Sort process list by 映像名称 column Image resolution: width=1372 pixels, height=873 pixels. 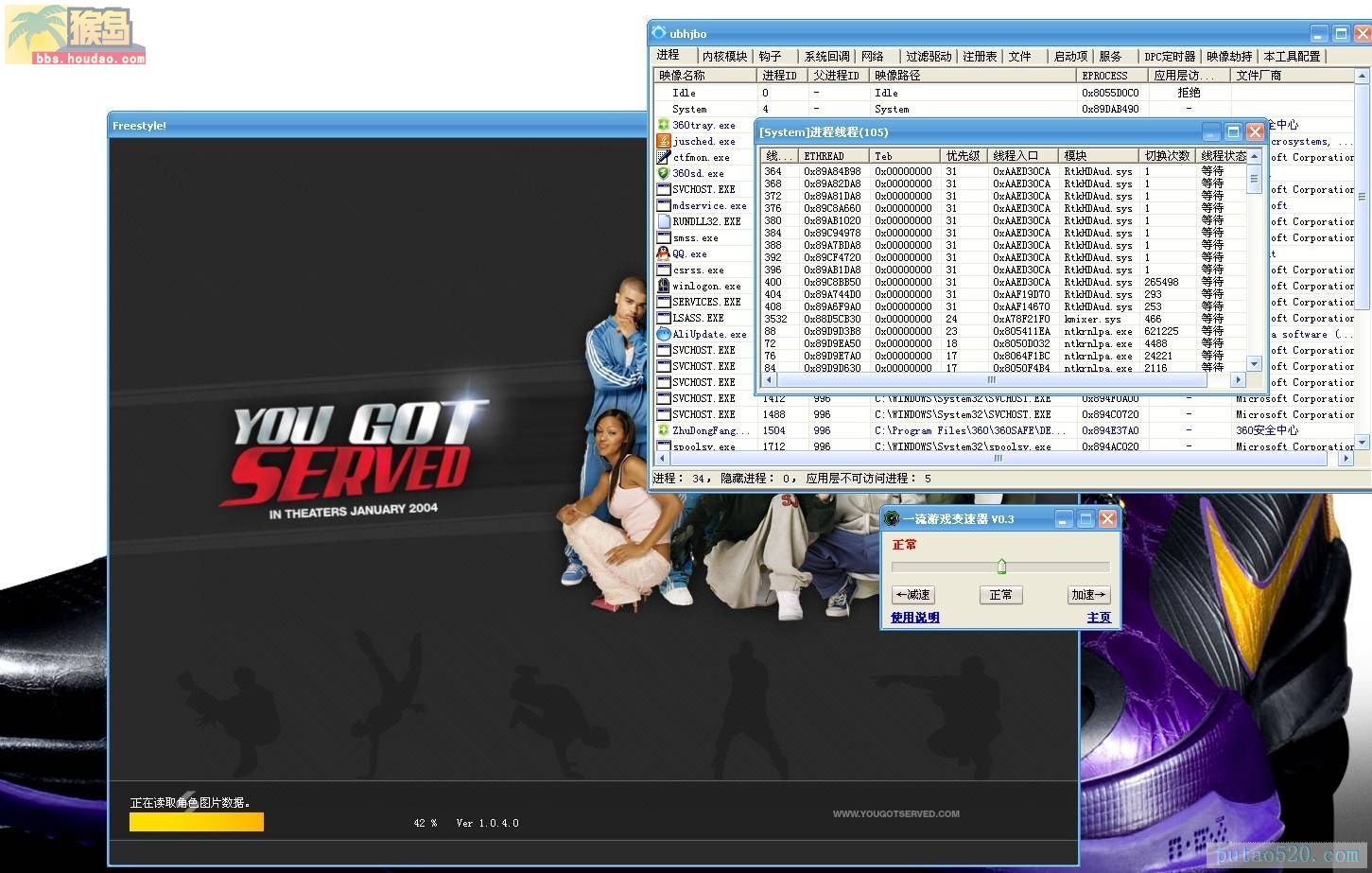(x=705, y=75)
